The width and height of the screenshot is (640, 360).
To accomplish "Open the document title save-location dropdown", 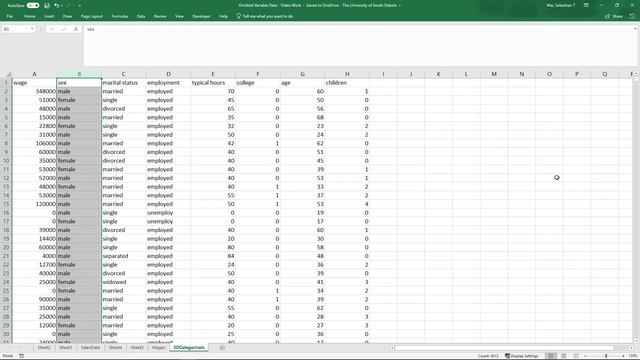I will tap(400, 5).
